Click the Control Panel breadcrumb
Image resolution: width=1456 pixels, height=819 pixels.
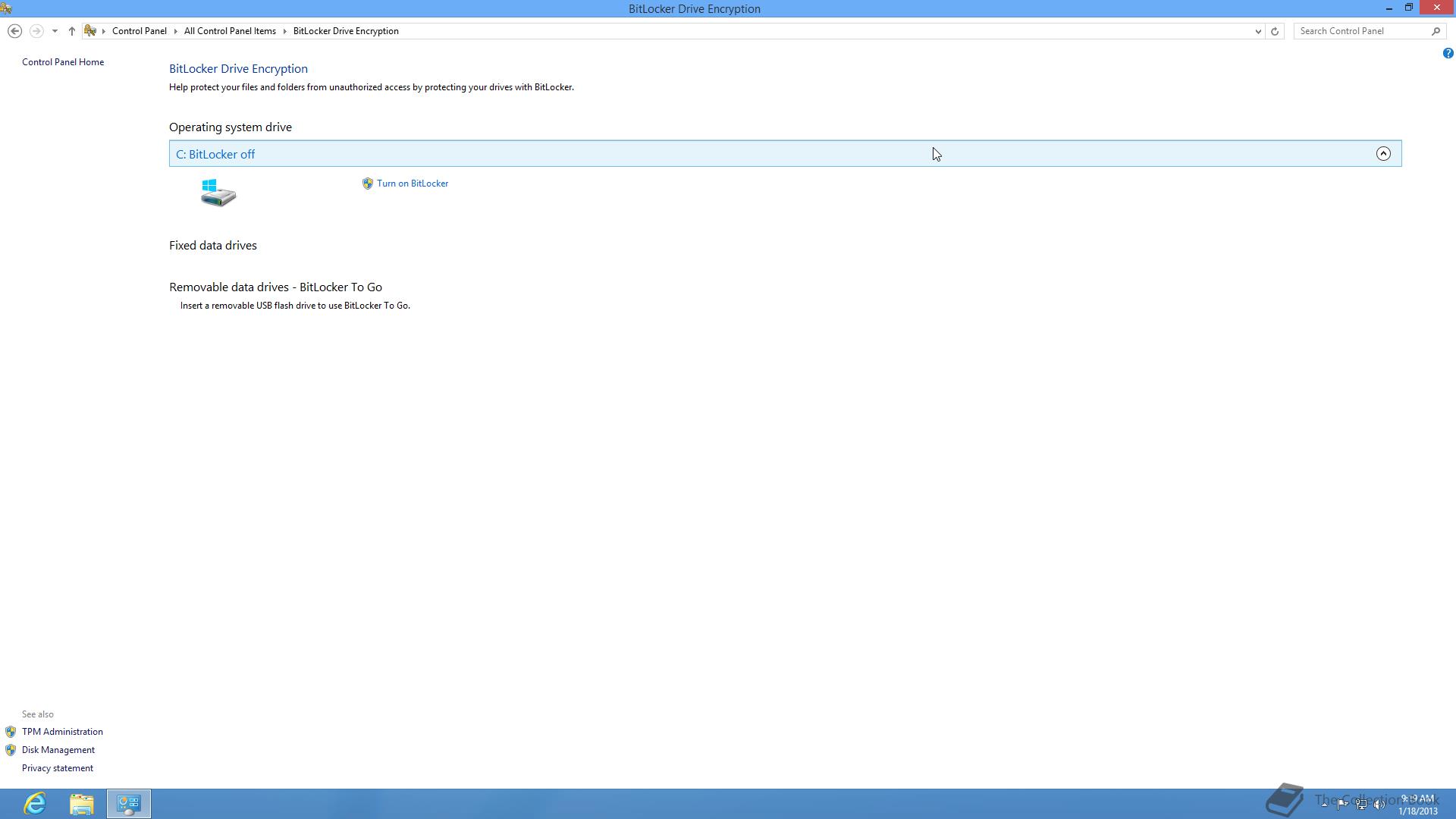(140, 31)
